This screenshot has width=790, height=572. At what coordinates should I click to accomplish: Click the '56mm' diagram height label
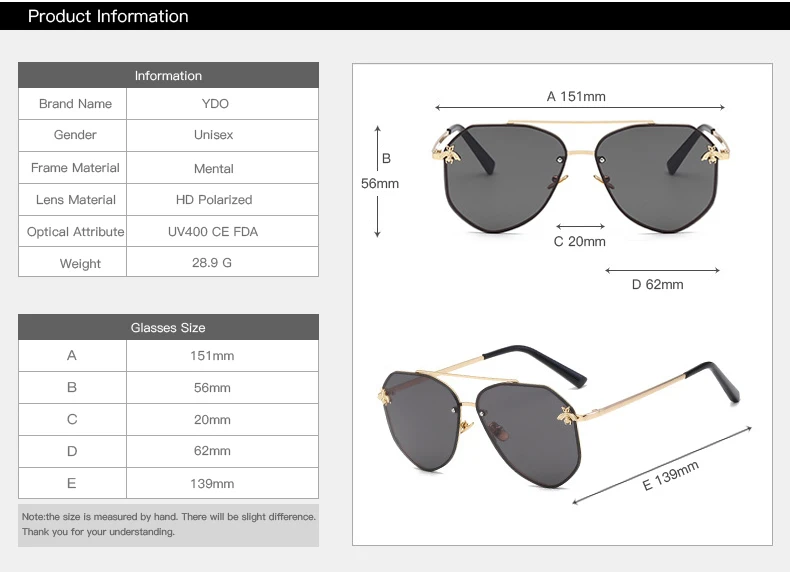pyautogui.click(x=380, y=183)
